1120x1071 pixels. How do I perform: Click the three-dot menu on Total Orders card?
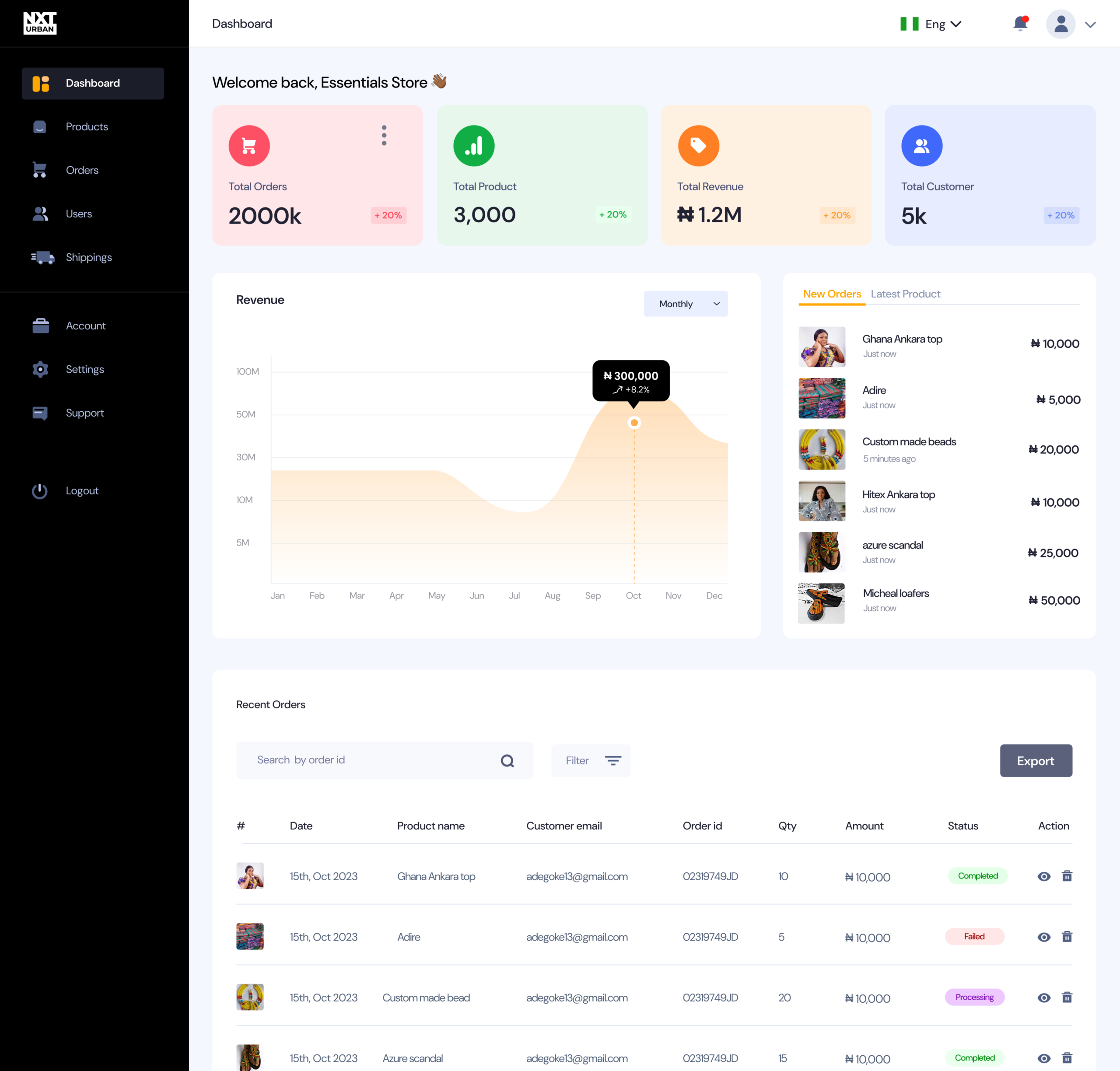click(x=384, y=135)
